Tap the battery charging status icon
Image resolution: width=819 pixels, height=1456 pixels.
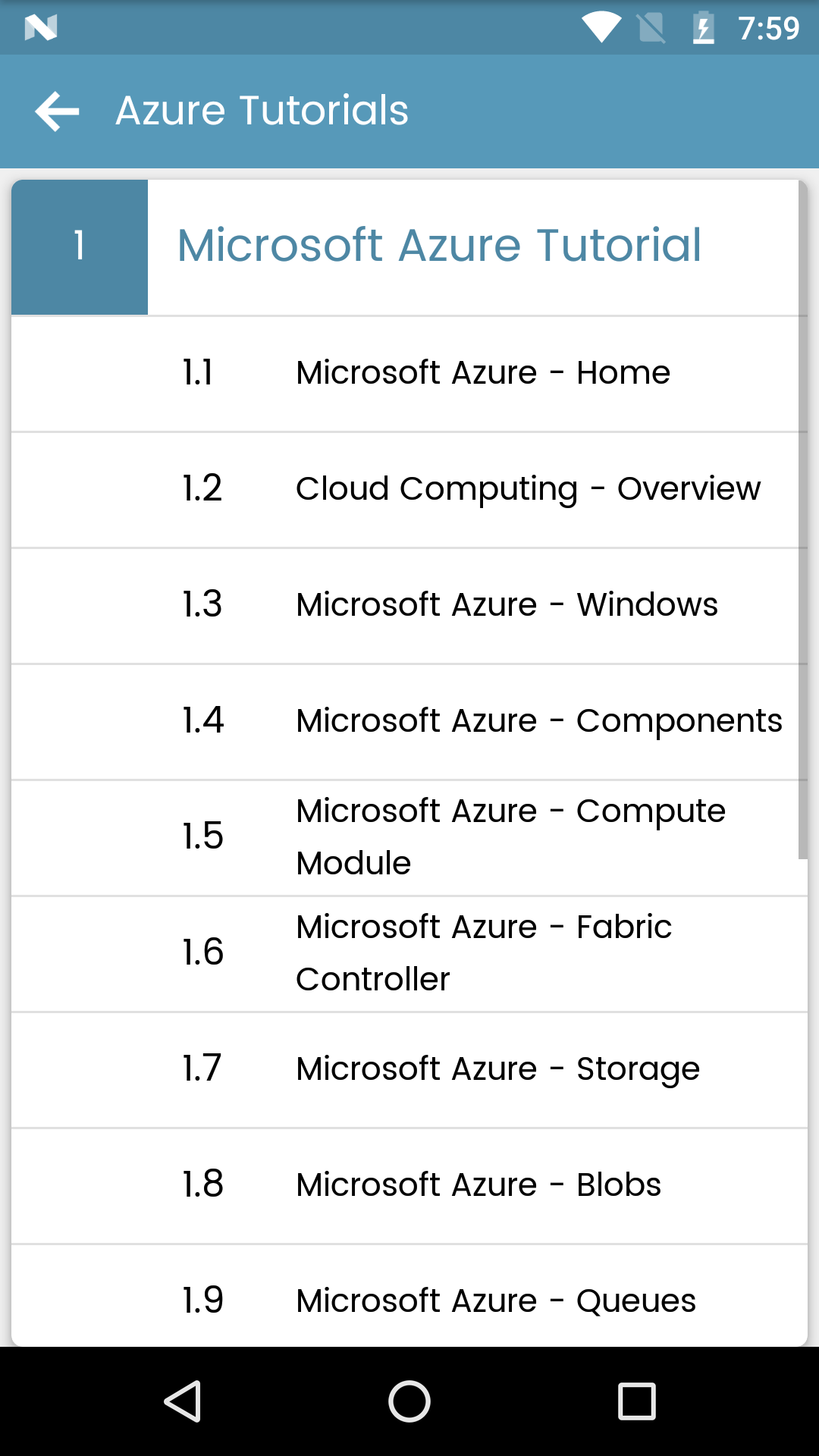point(704,28)
